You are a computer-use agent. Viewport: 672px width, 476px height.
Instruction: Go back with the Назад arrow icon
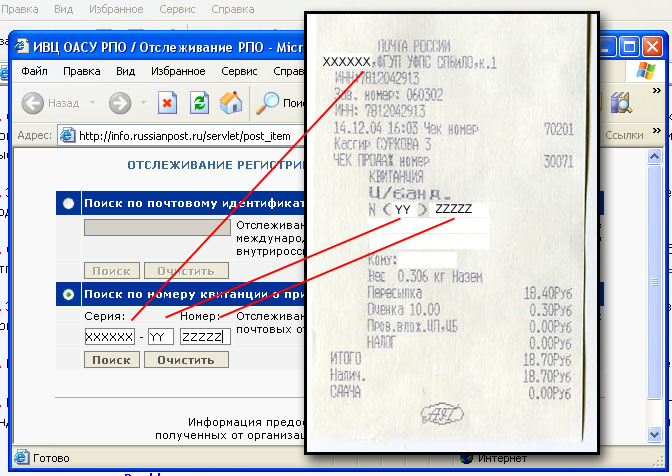click(33, 103)
